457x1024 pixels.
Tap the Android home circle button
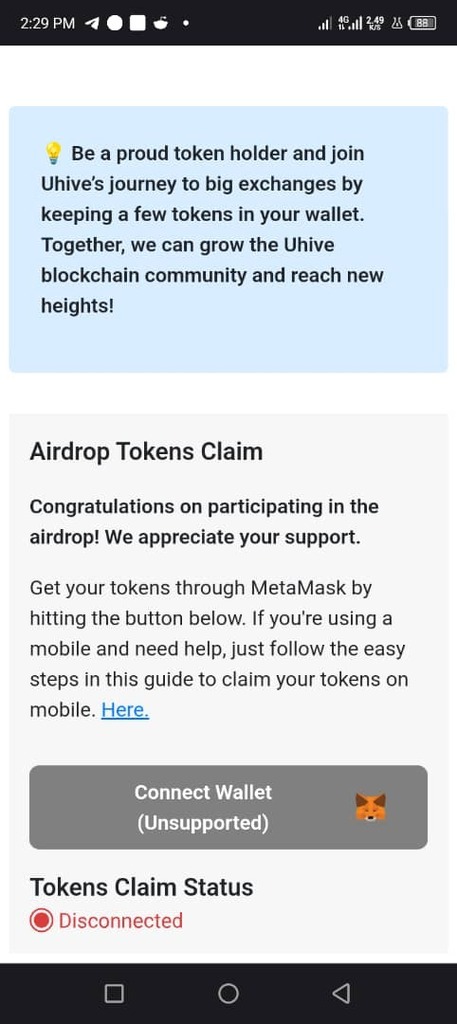(x=228, y=993)
